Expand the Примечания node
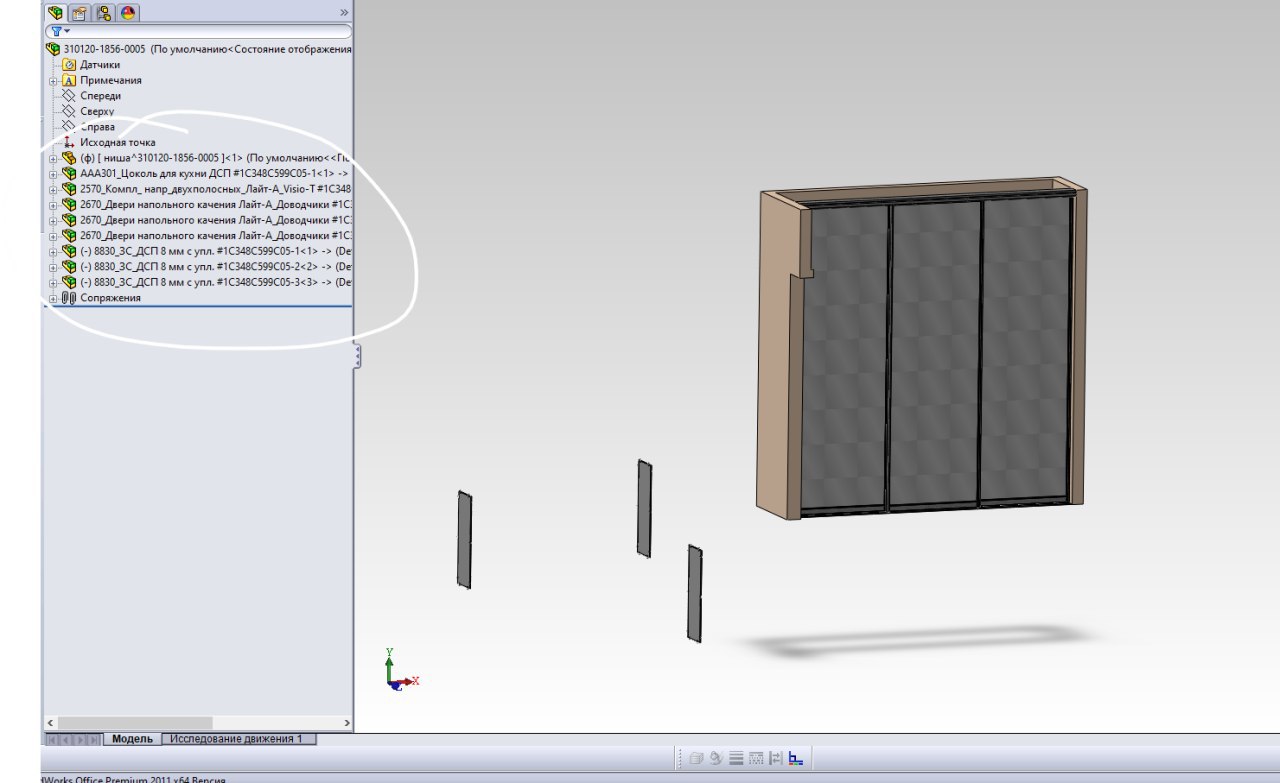 pos(52,80)
